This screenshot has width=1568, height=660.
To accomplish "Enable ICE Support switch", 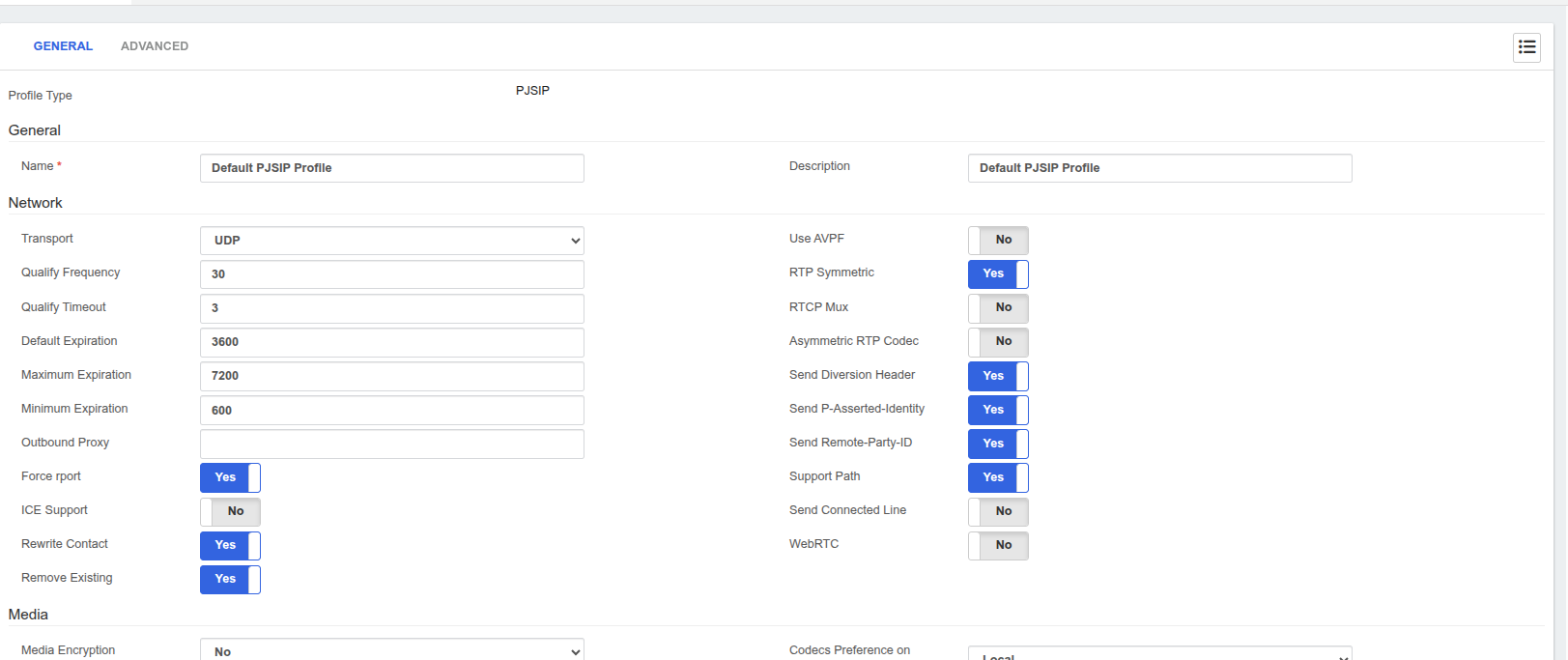I will coord(230,511).
